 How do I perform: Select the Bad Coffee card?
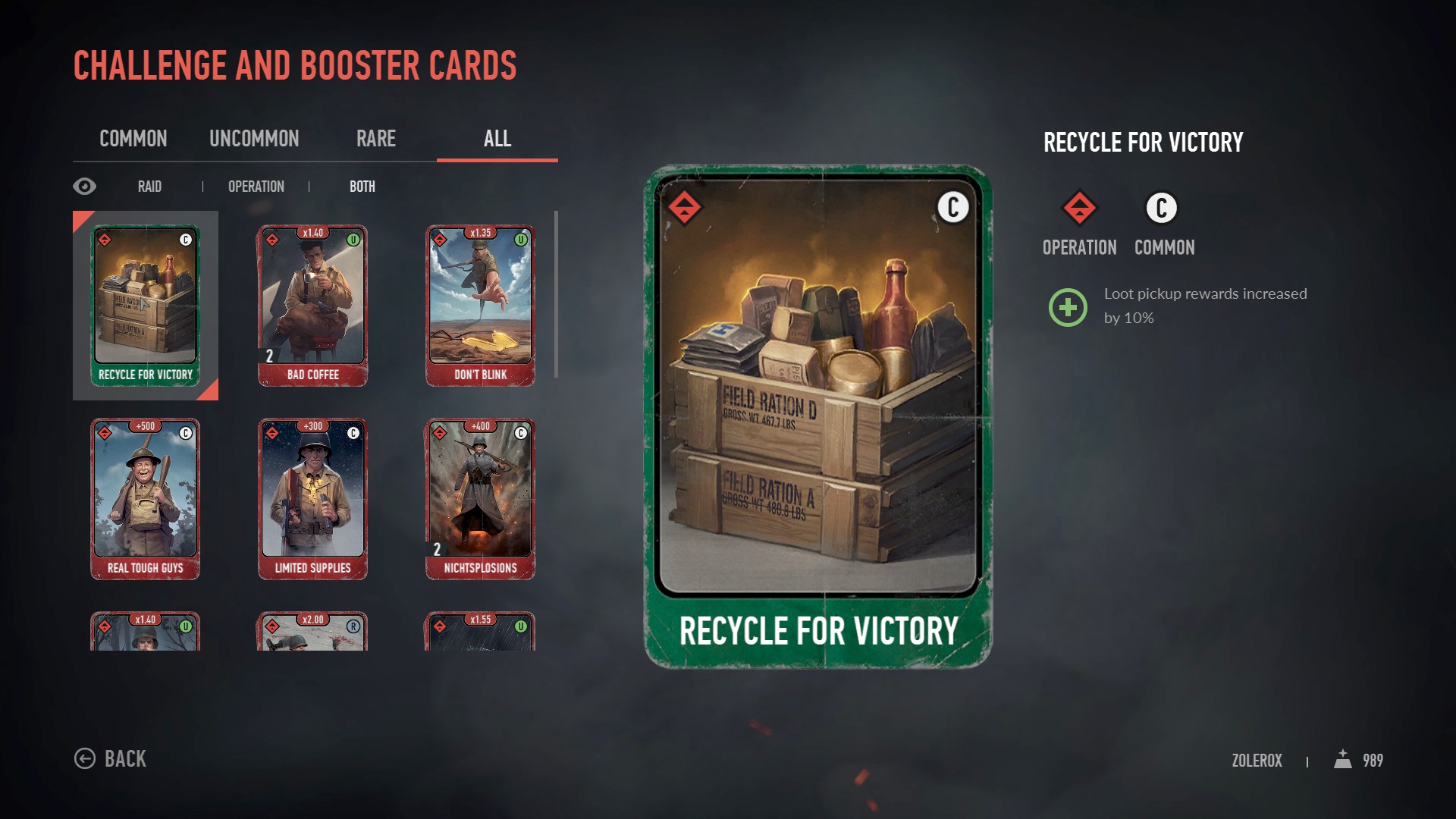coord(313,306)
